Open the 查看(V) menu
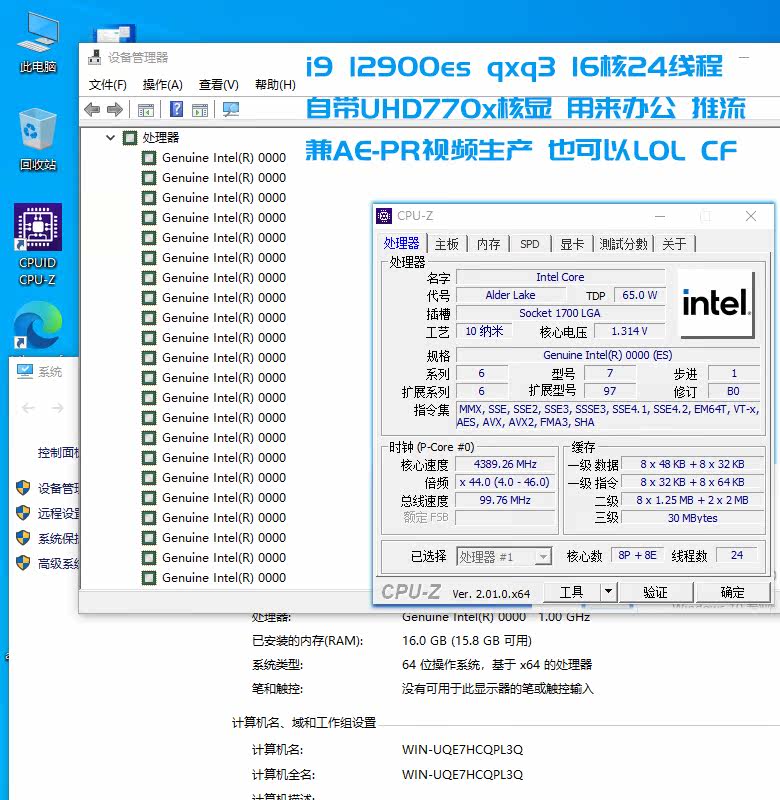780x800 pixels. point(219,85)
